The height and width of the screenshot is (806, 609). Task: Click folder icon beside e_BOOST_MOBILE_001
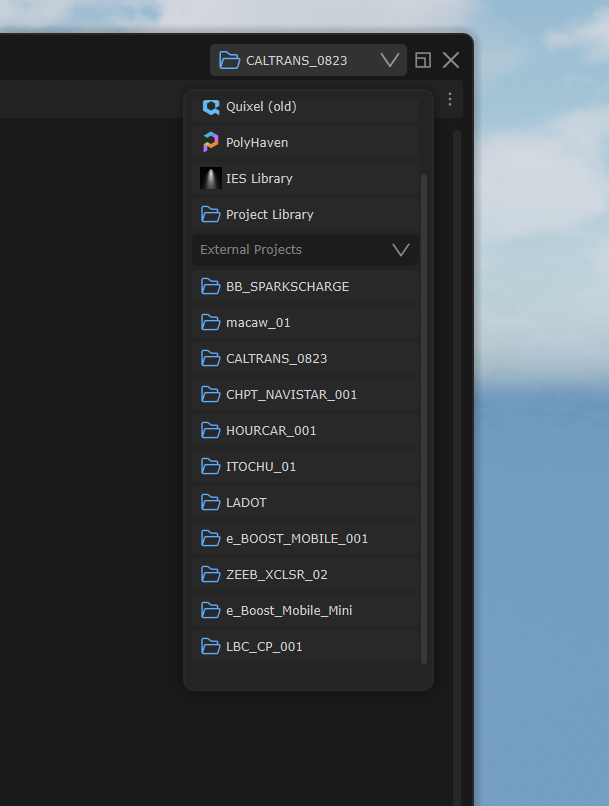(211, 538)
